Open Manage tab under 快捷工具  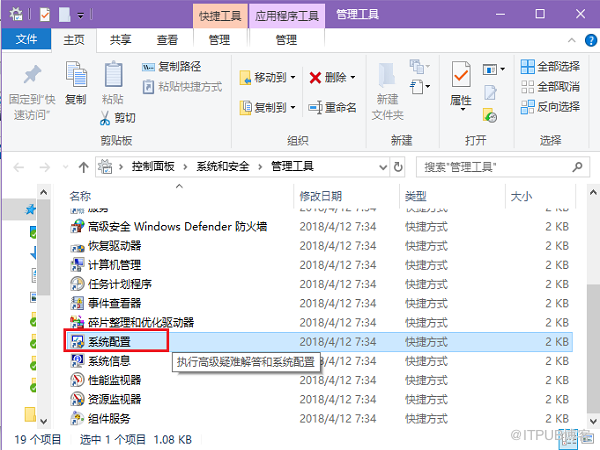[219, 40]
